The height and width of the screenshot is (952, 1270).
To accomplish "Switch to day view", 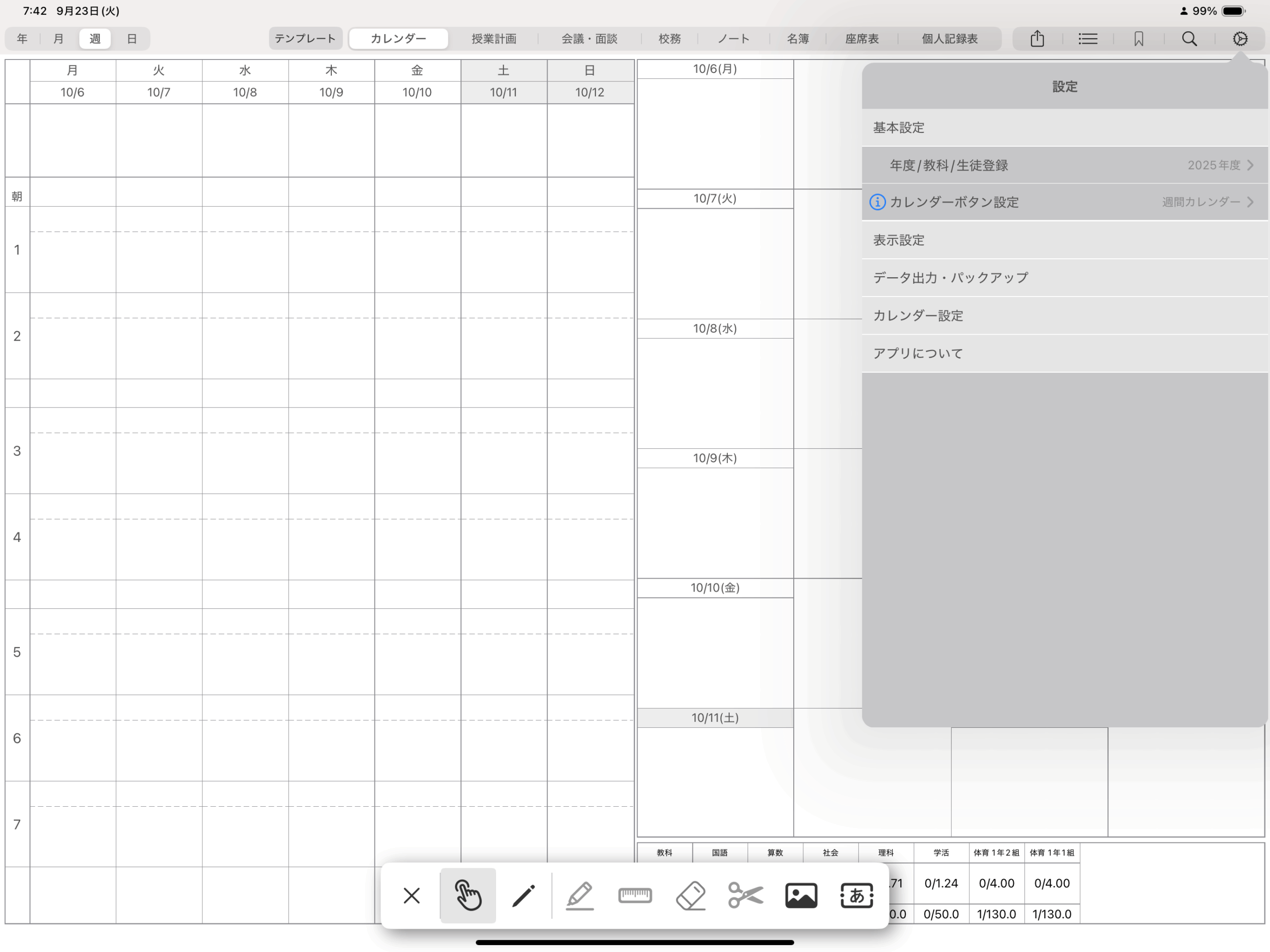I will 131,39.
